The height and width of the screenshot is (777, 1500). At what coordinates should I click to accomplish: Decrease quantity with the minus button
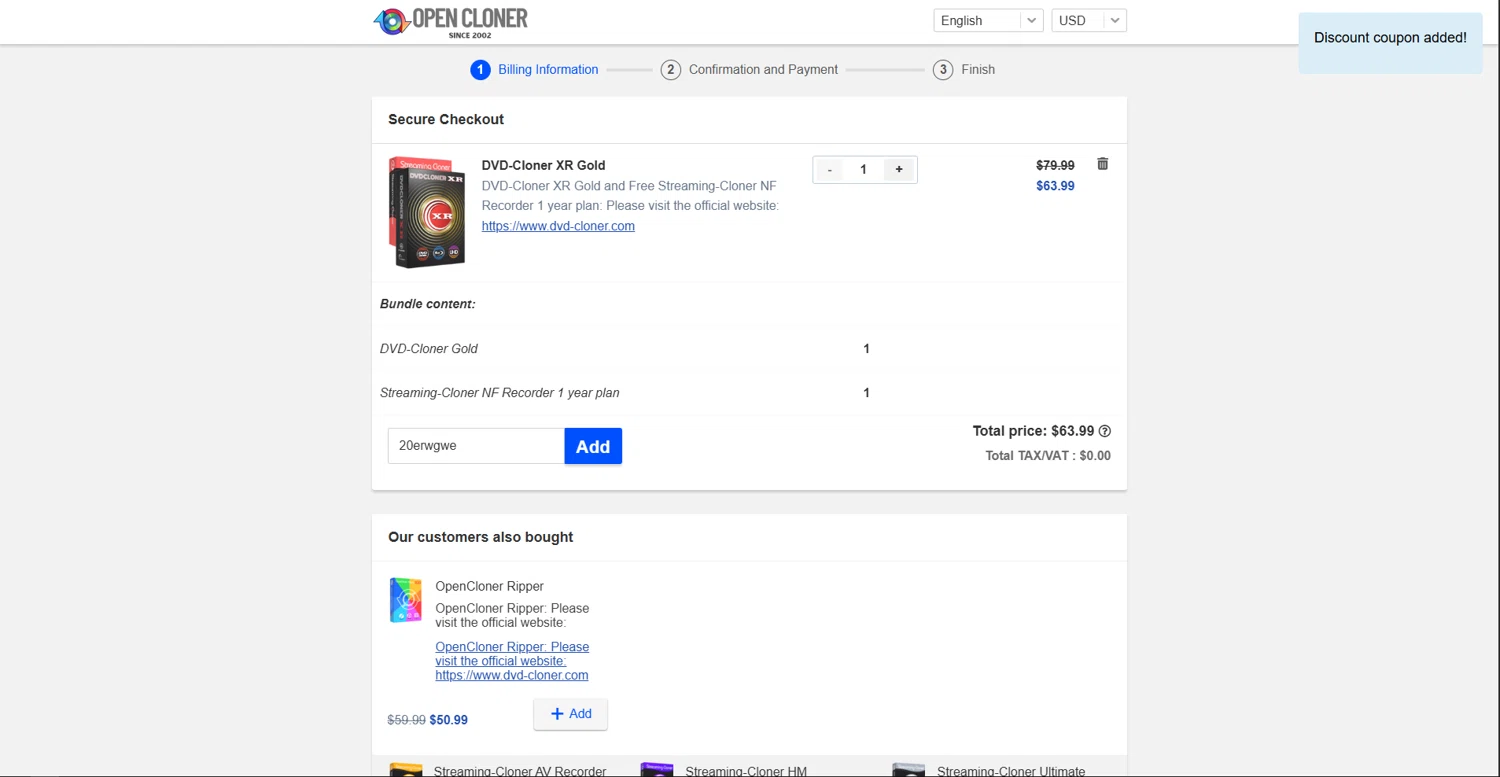pos(829,170)
